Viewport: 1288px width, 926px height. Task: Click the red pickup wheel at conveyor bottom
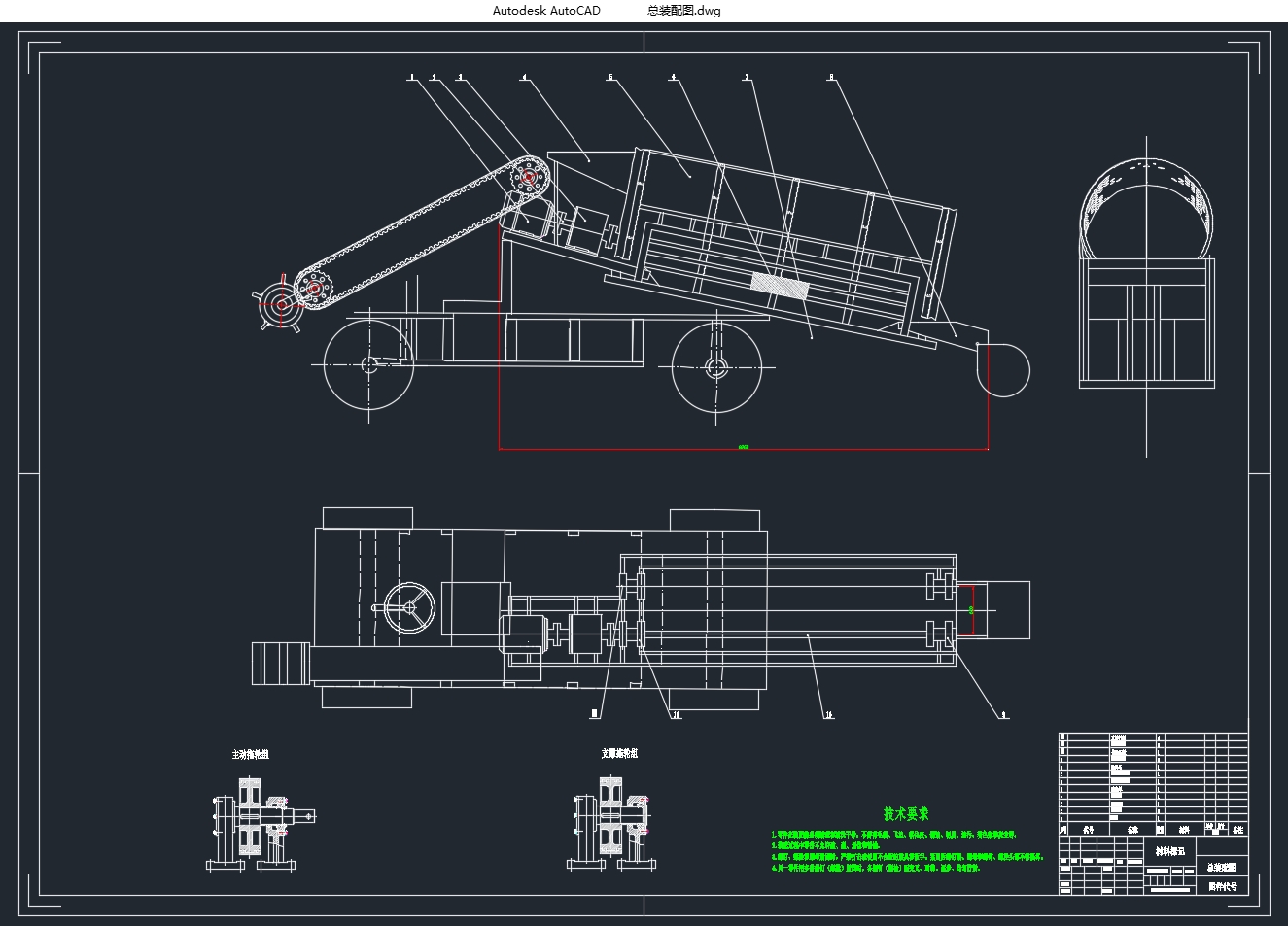(x=281, y=304)
